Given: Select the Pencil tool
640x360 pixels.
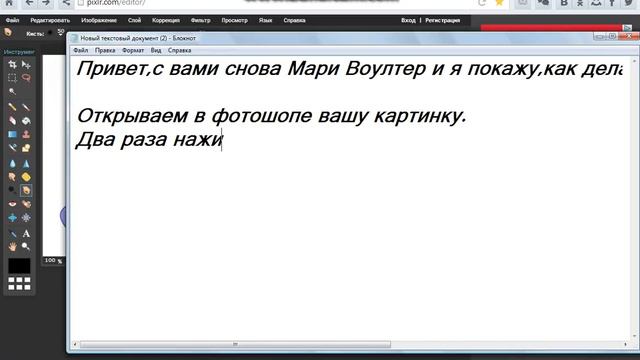Looking at the screenshot, I should point(12,107).
